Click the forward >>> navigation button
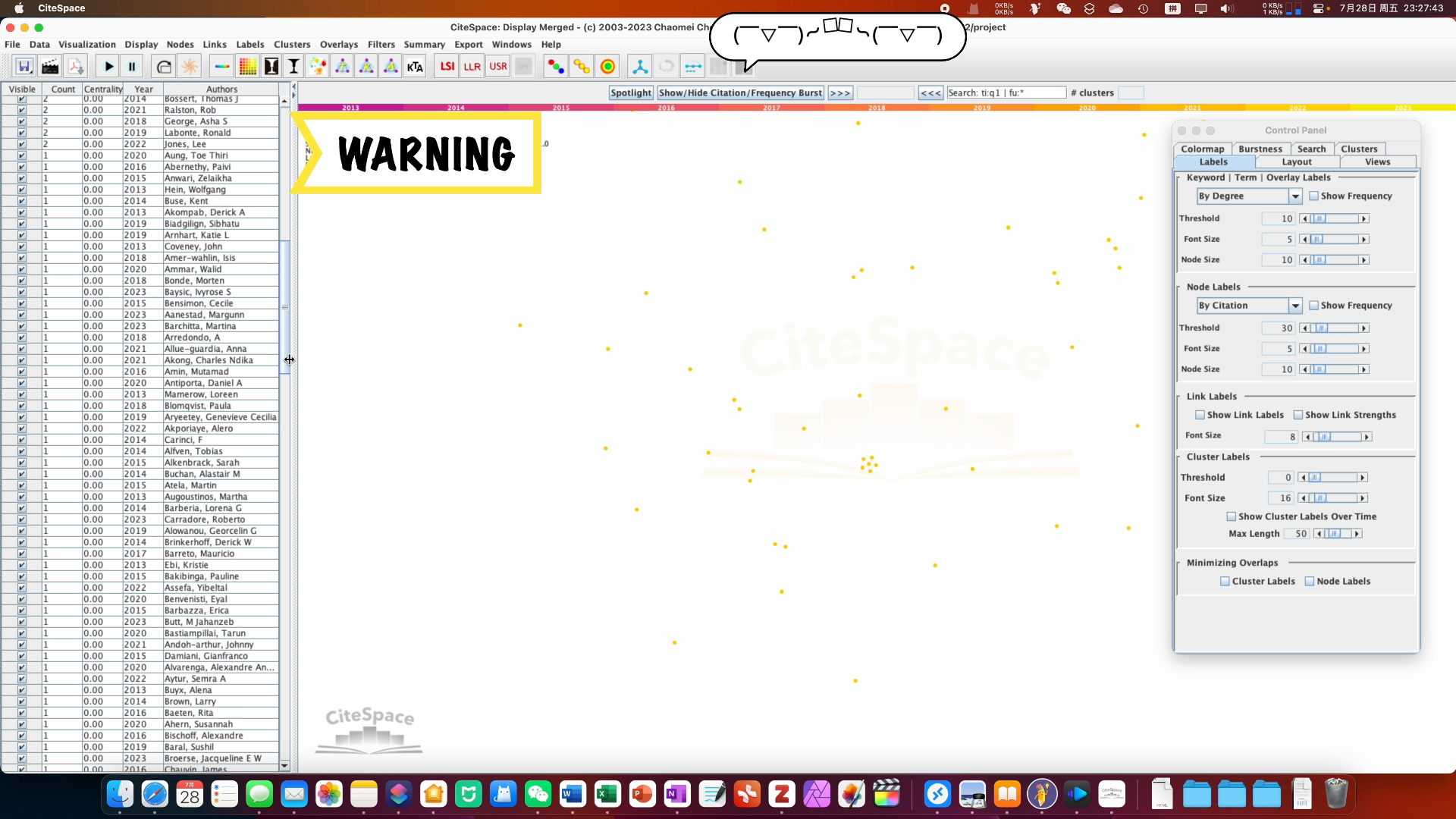 pyautogui.click(x=840, y=92)
